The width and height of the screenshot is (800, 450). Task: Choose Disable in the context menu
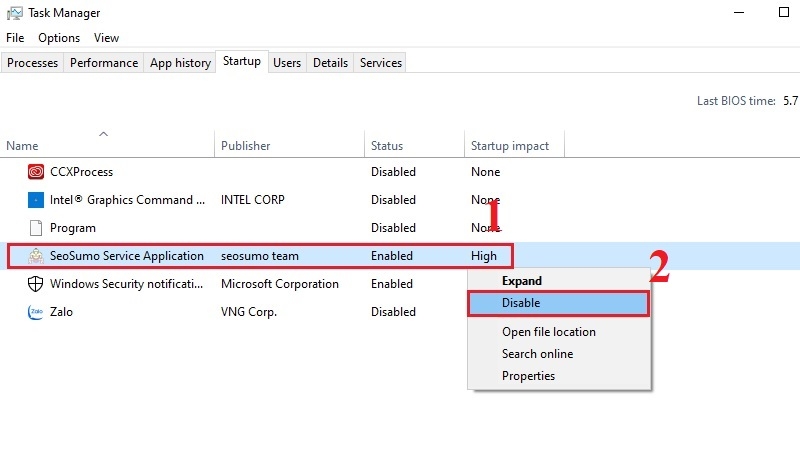pos(559,303)
